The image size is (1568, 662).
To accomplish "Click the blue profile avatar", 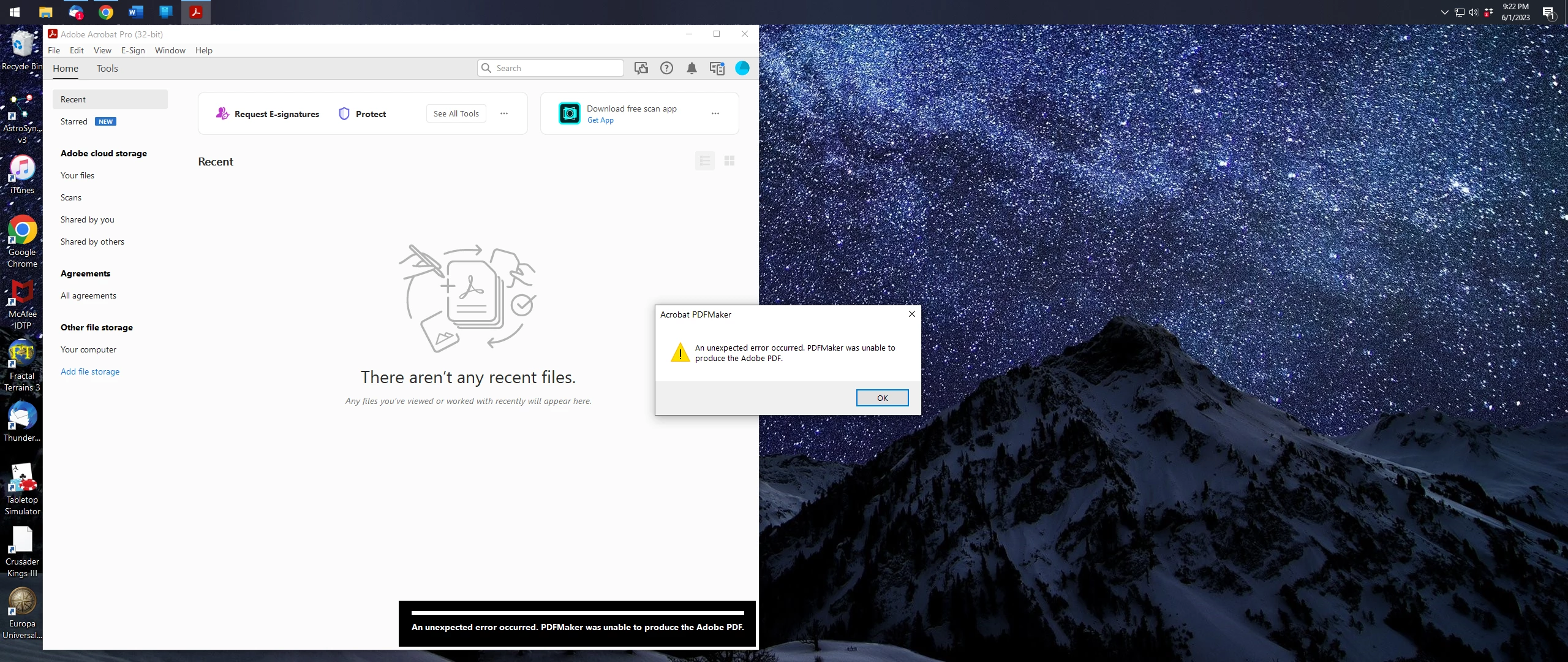I will point(742,68).
